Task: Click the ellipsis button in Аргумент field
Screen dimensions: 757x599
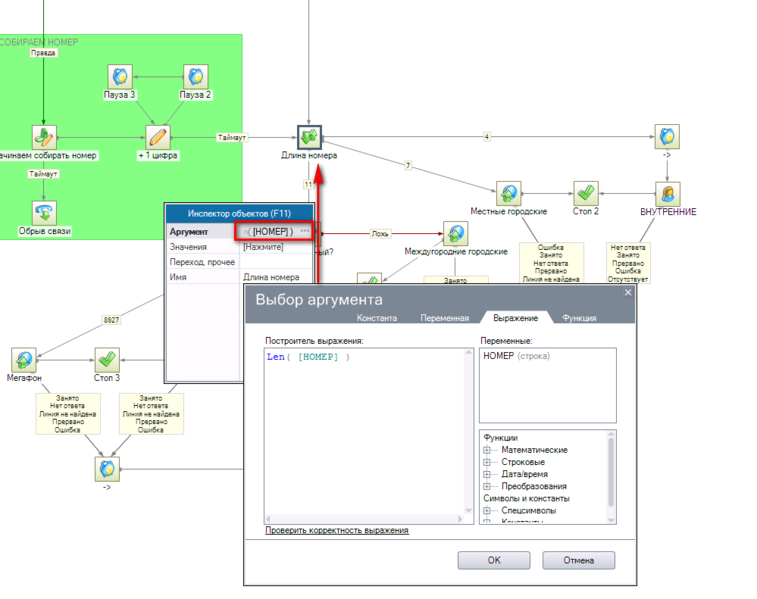Action: click(305, 231)
